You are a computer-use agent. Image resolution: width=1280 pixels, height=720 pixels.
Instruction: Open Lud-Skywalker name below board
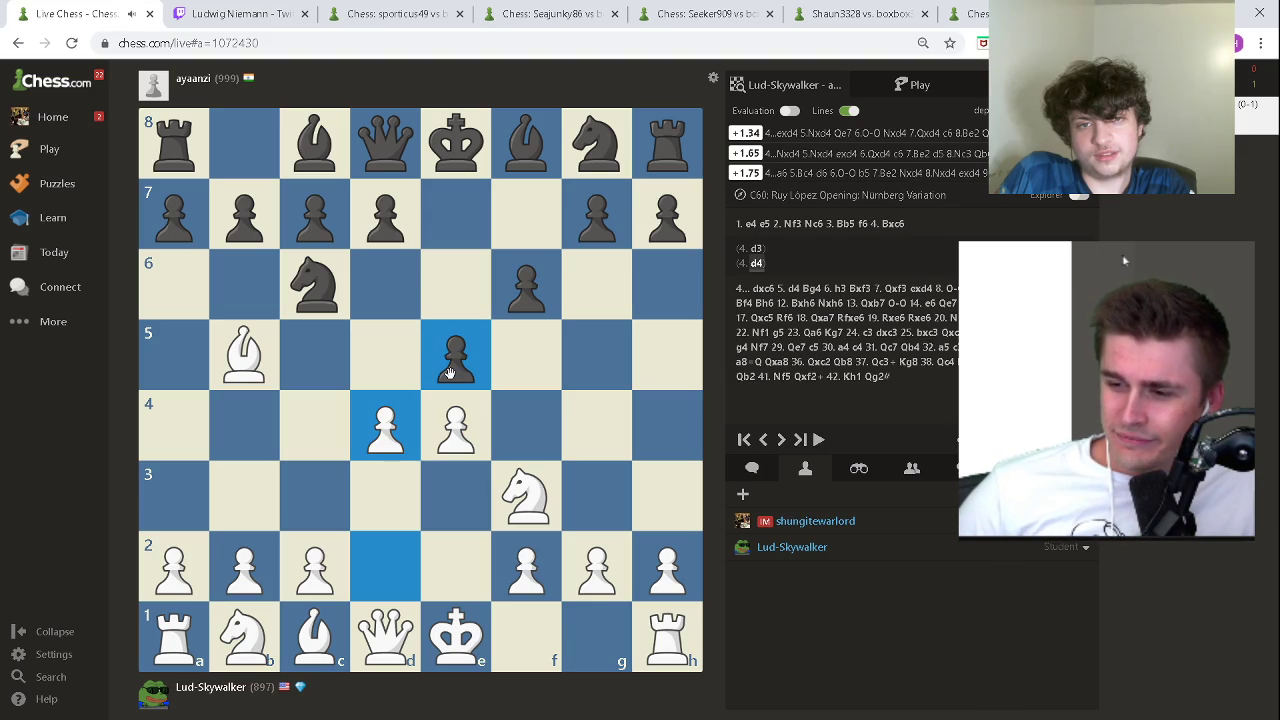[x=210, y=687]
